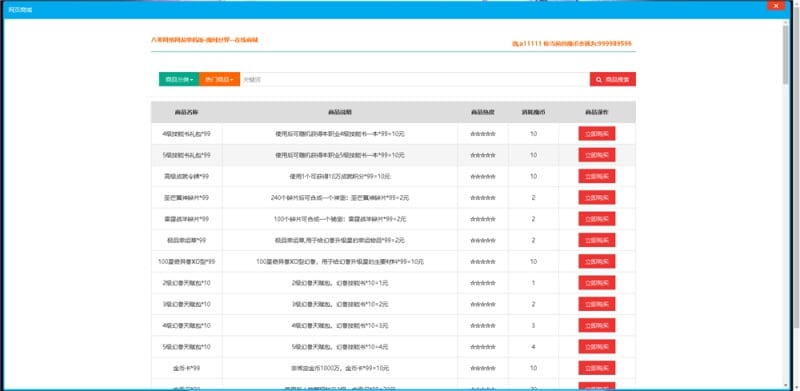The height and width of the screenshot is (391, 800).
Task: Select the 高级成就令牌*99 name cell
Action: tap(186, 177)
